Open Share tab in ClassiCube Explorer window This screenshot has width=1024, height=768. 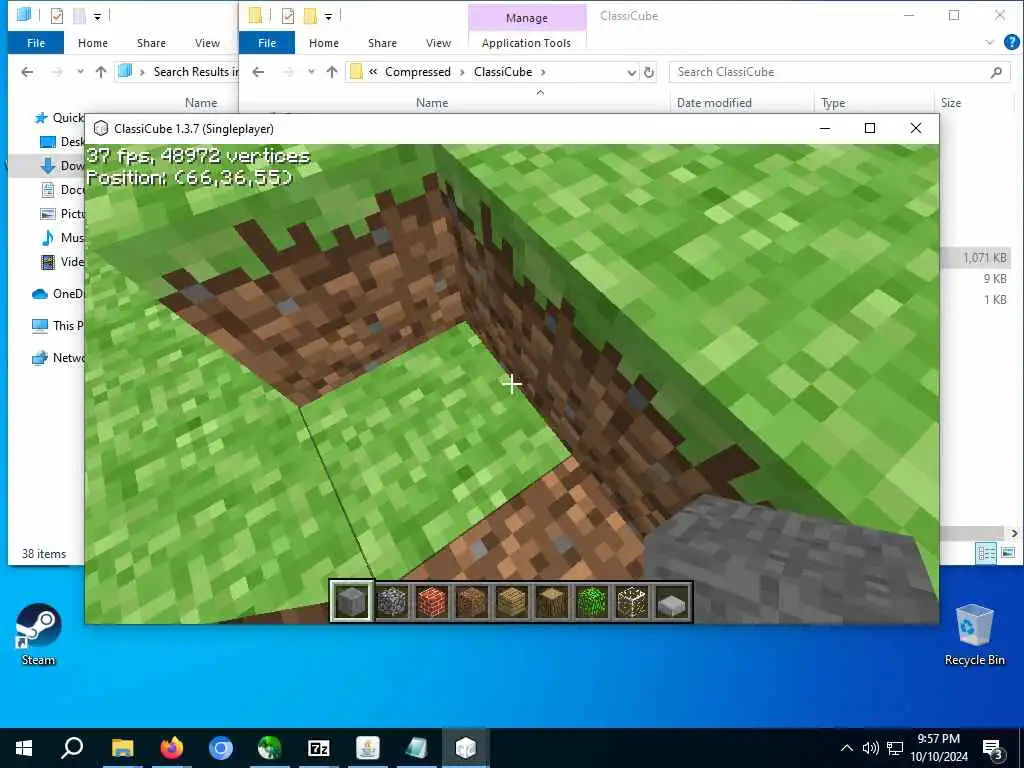point(382,42)
